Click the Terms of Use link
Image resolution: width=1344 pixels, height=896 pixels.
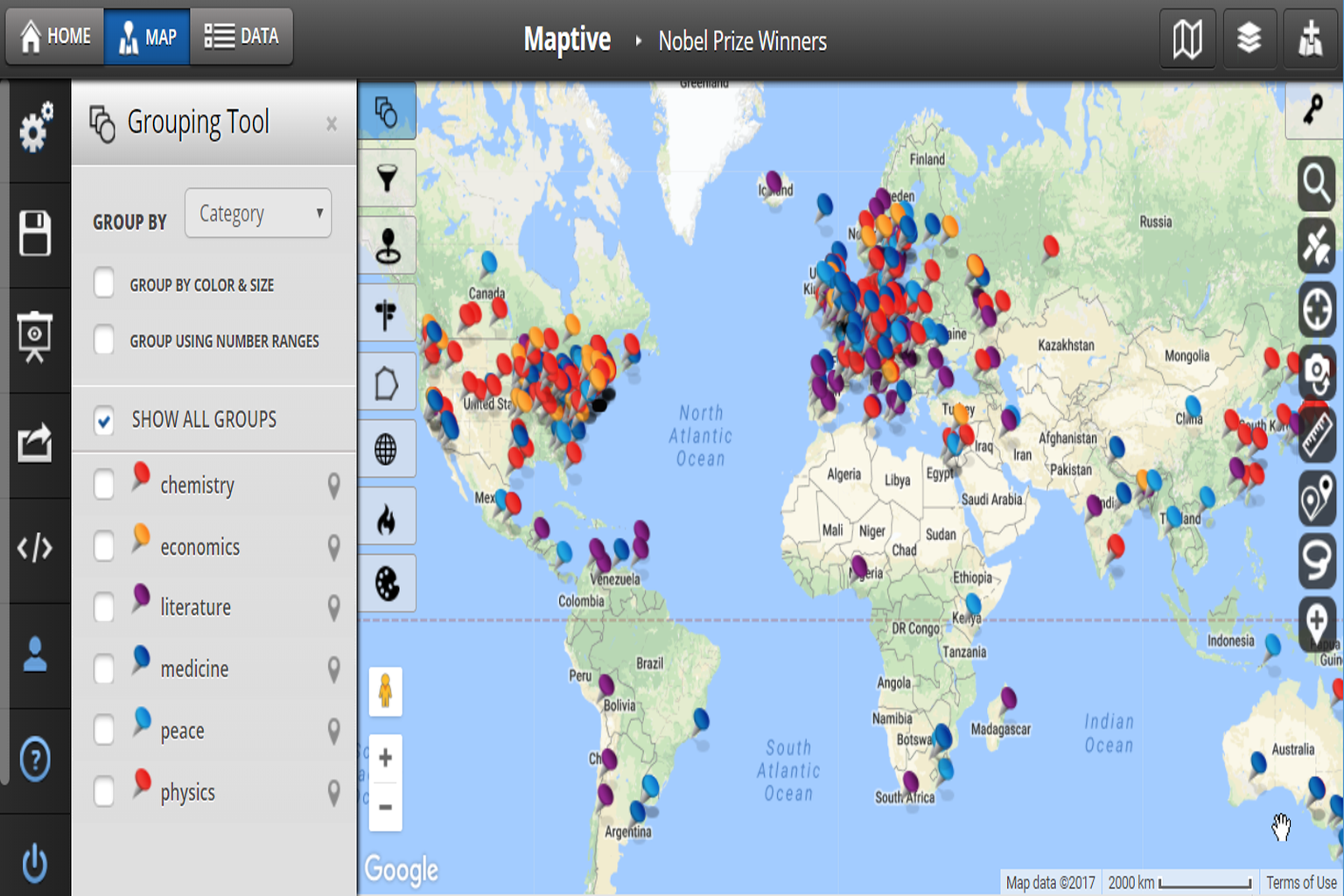1301,882
